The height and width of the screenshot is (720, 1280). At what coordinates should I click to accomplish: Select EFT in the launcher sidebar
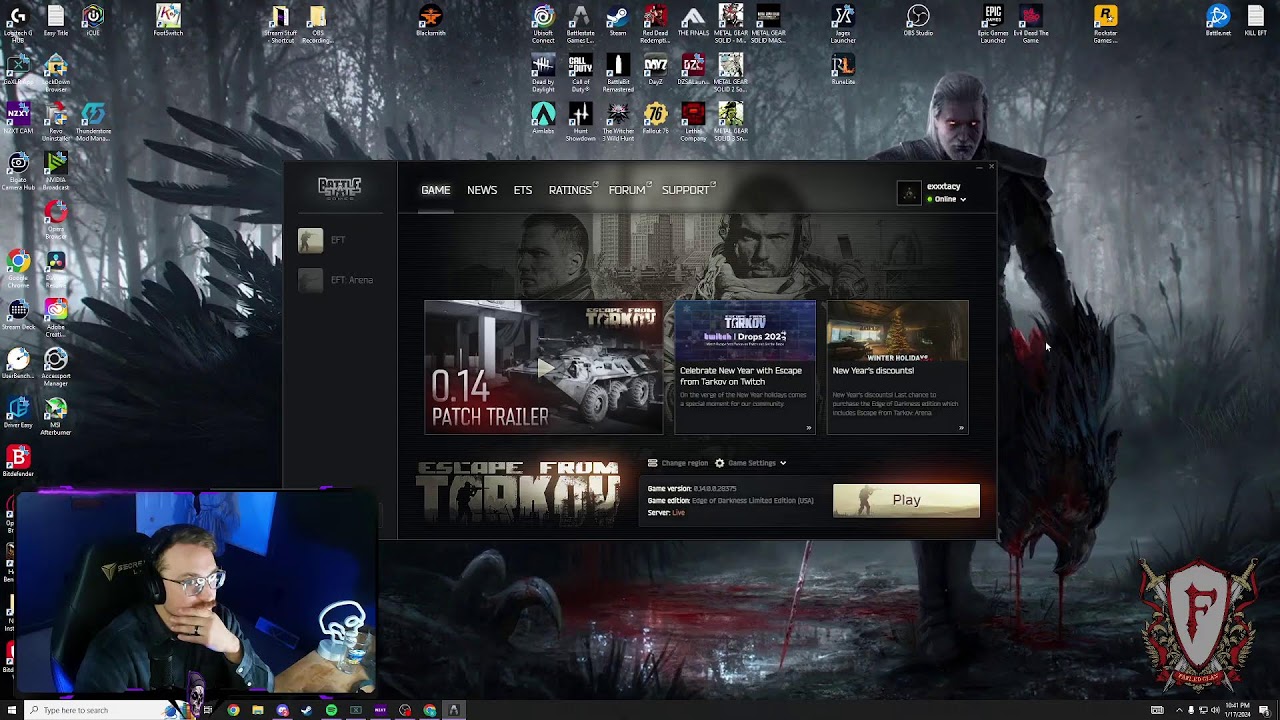point(322,240)
